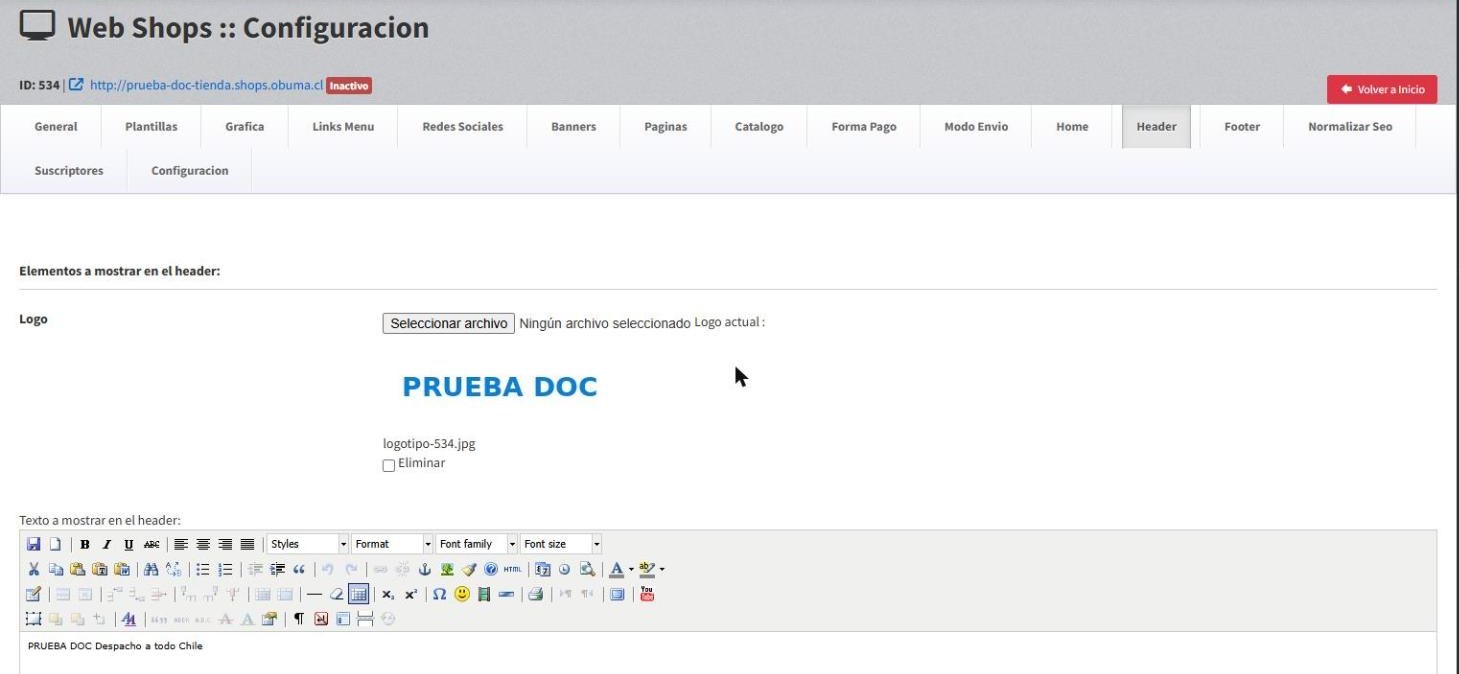Expand the text color picker arrow

pos(631,569)
